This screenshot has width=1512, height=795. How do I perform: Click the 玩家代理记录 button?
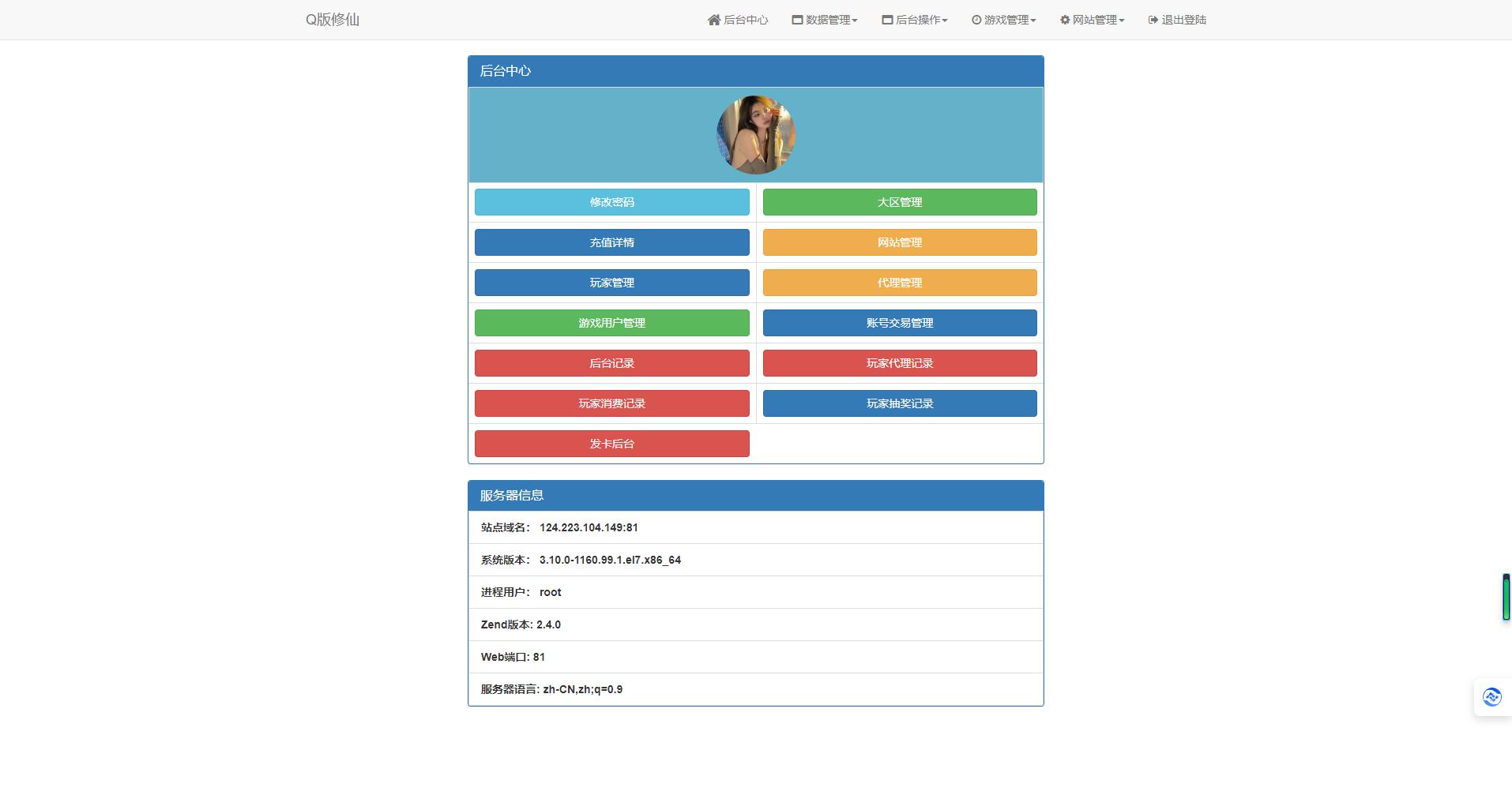900,363
